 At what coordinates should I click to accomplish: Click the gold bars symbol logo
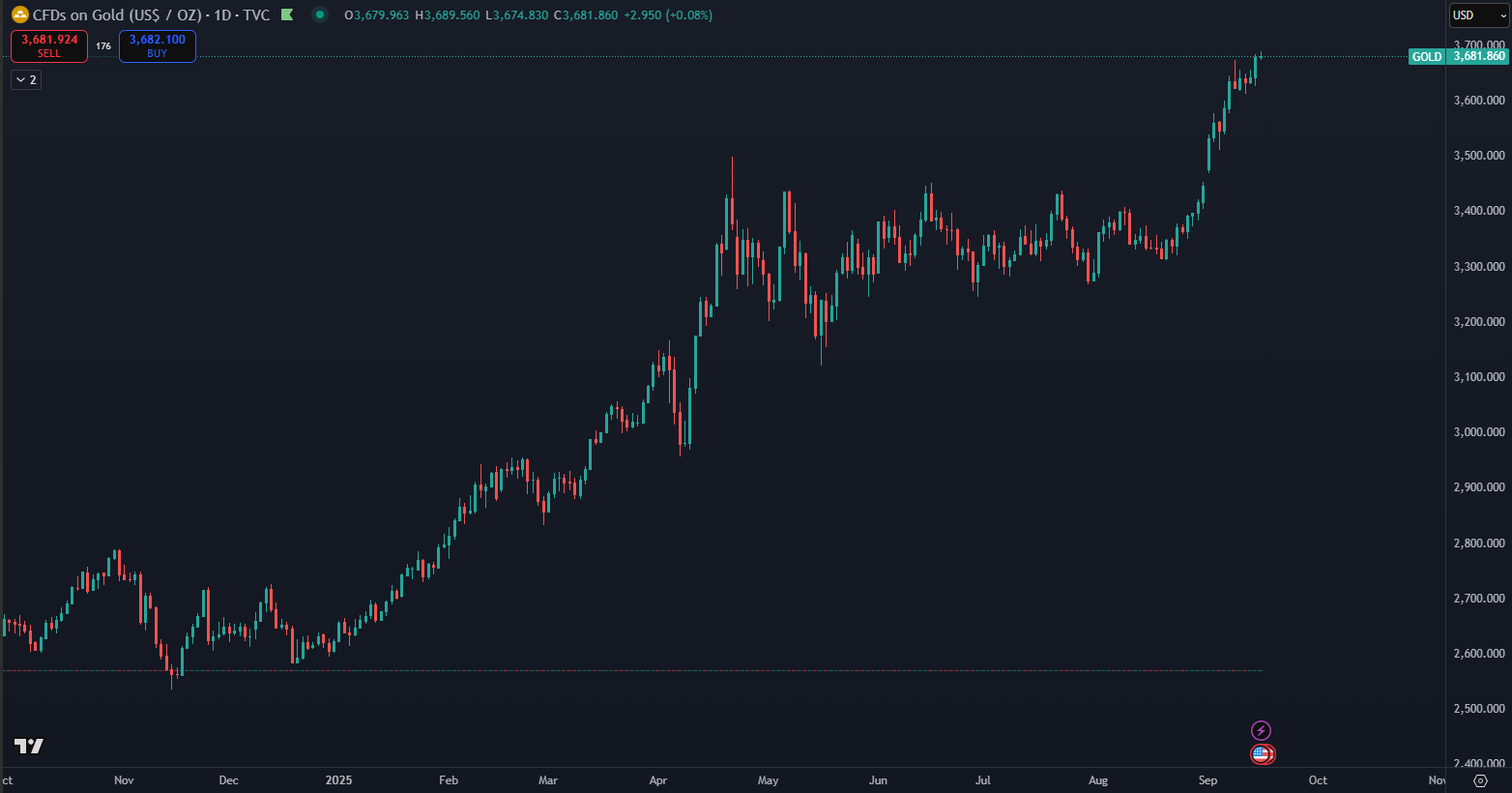tap(19, 15)
